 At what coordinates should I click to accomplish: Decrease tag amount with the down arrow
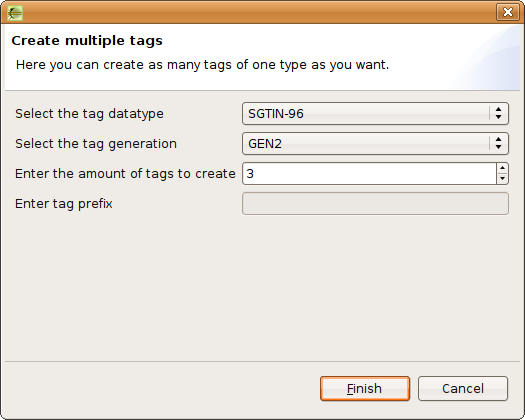click(x=502, y=179)
